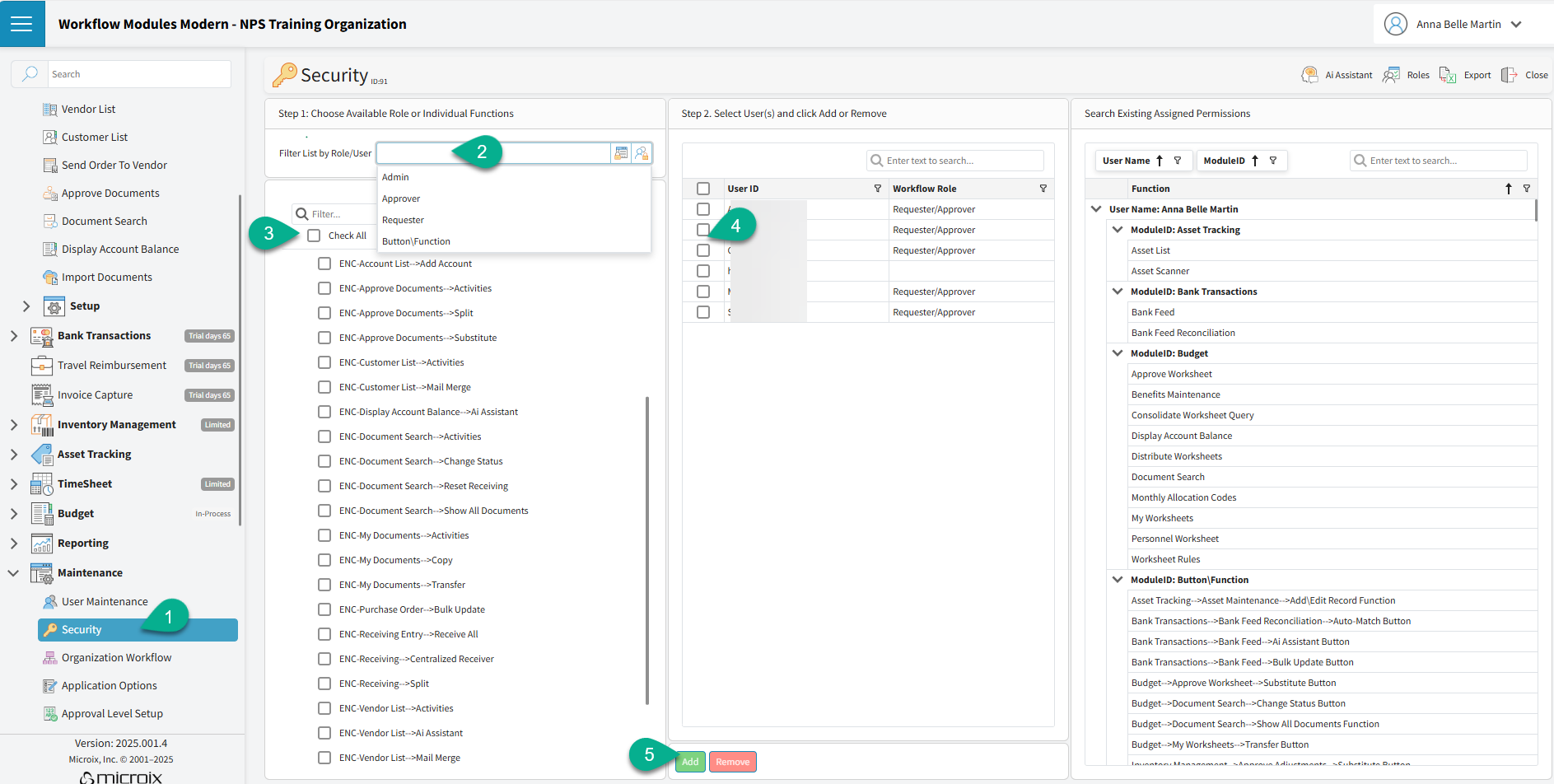The height and width of the screenshot is (784, 1554).
Task: Click the User ID column filter icon
Action: coord(877,189)
